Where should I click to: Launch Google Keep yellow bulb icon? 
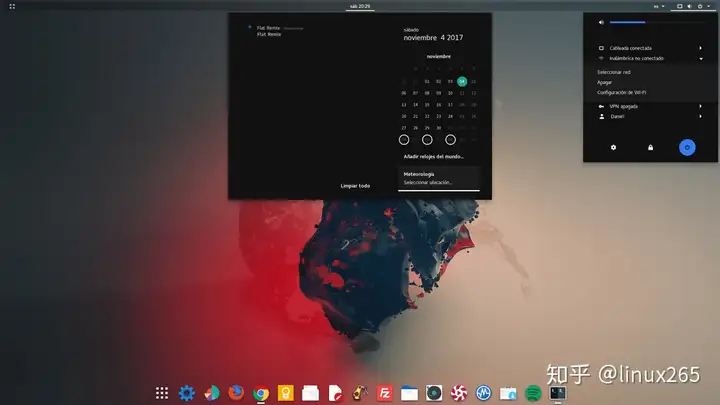click(286, 393)
